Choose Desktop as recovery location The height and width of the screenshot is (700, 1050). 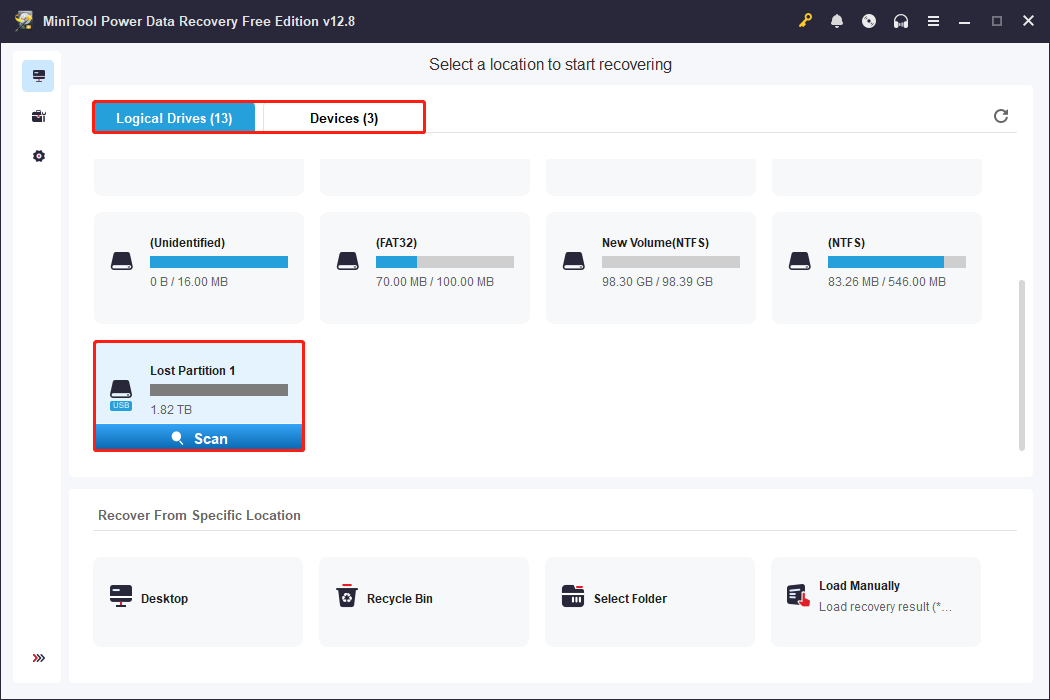point(198,600)
